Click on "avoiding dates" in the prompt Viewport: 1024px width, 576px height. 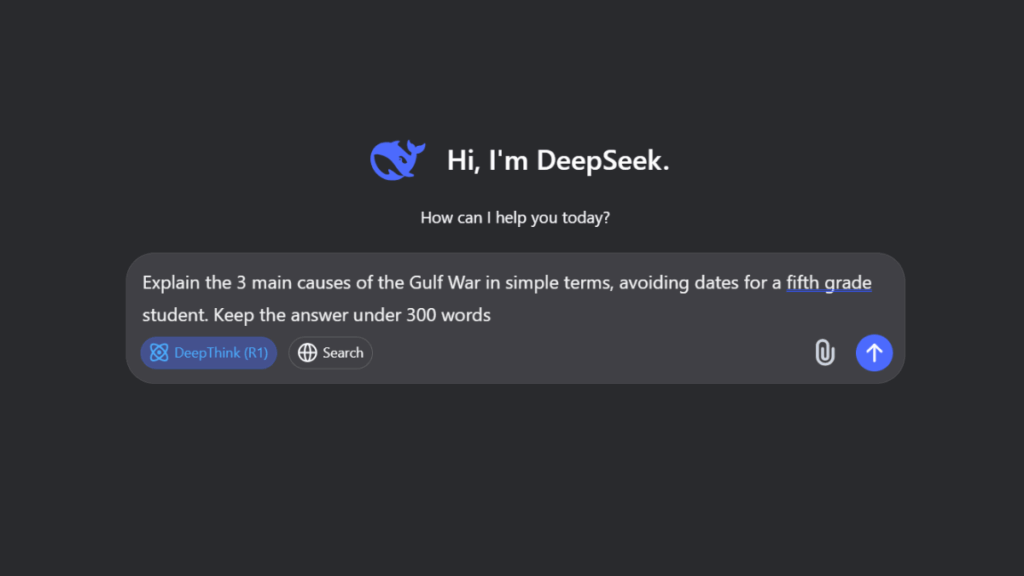point(679,283)
